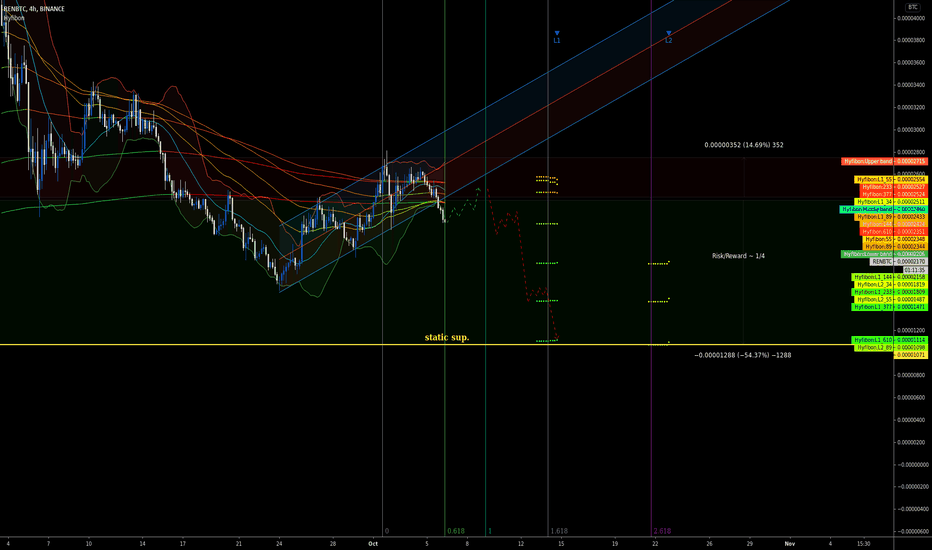Click the Hyfibon:L1_610 price label

(x=890, y=340)
